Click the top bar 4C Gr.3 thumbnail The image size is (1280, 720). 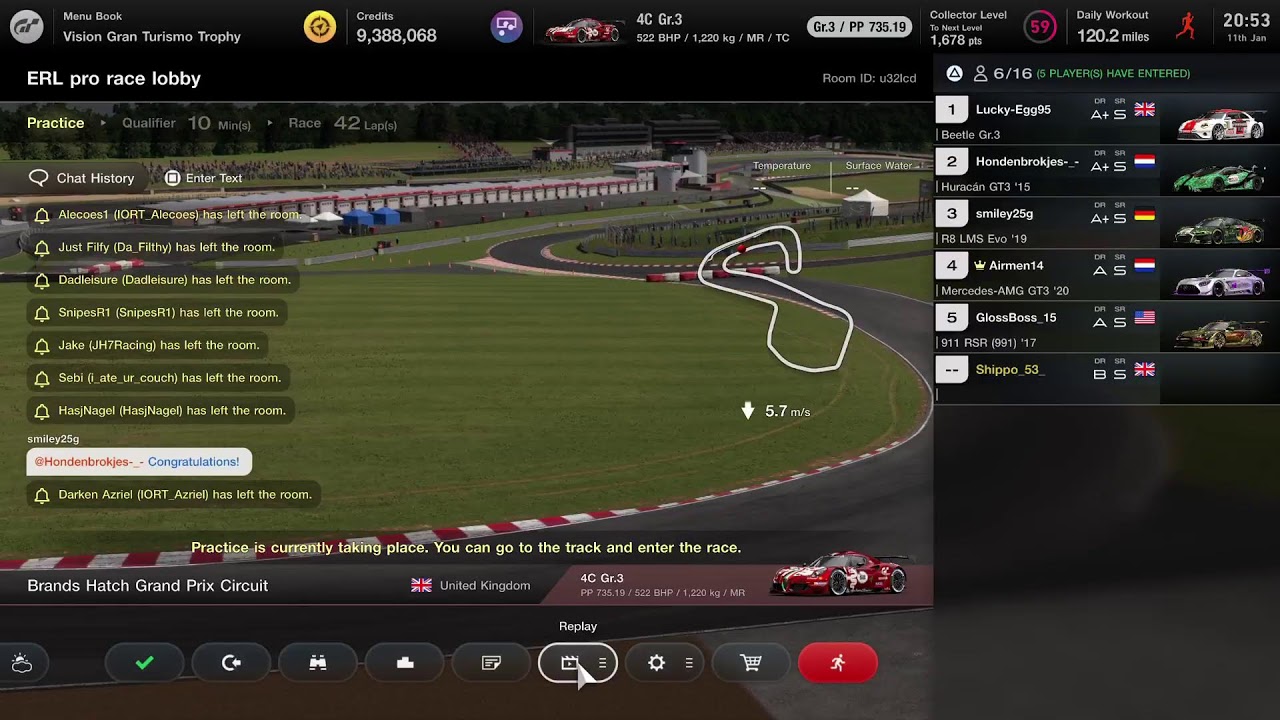(x=583, y=30)
